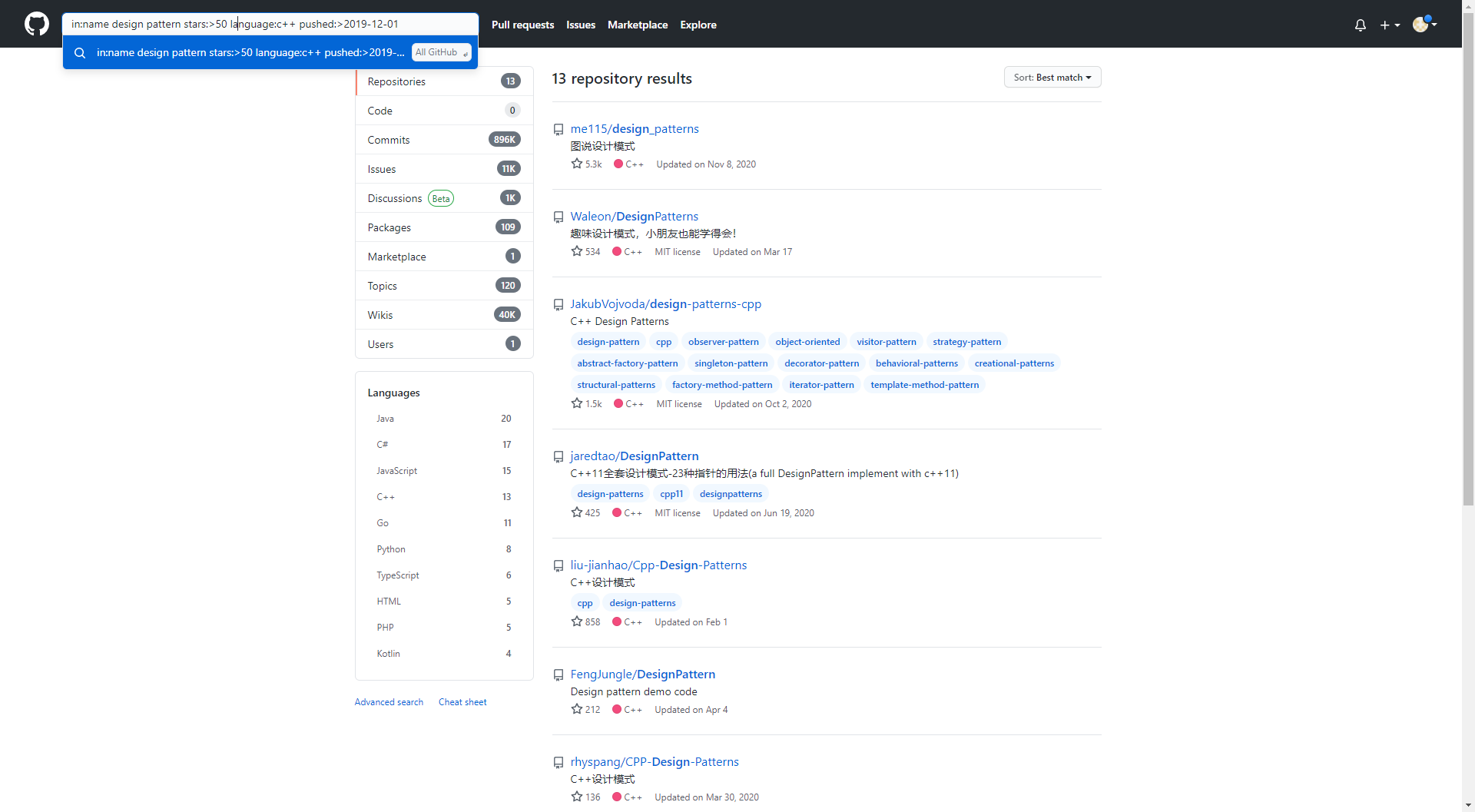Click the 136 star icon for rhyspang
The height and width of the screenshot is (812, 1475).
click(x=577, y=797)
